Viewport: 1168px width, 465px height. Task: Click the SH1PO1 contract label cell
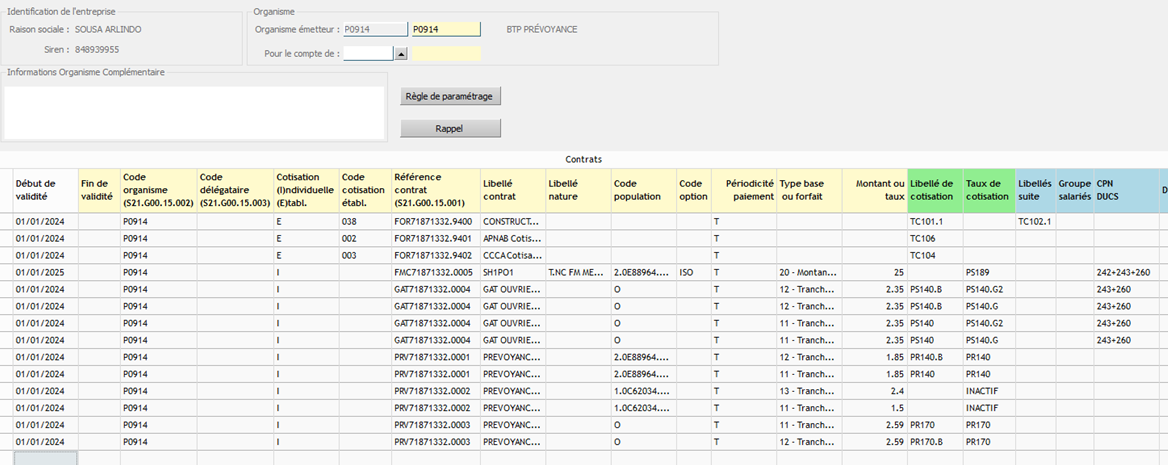pos(512,273)
